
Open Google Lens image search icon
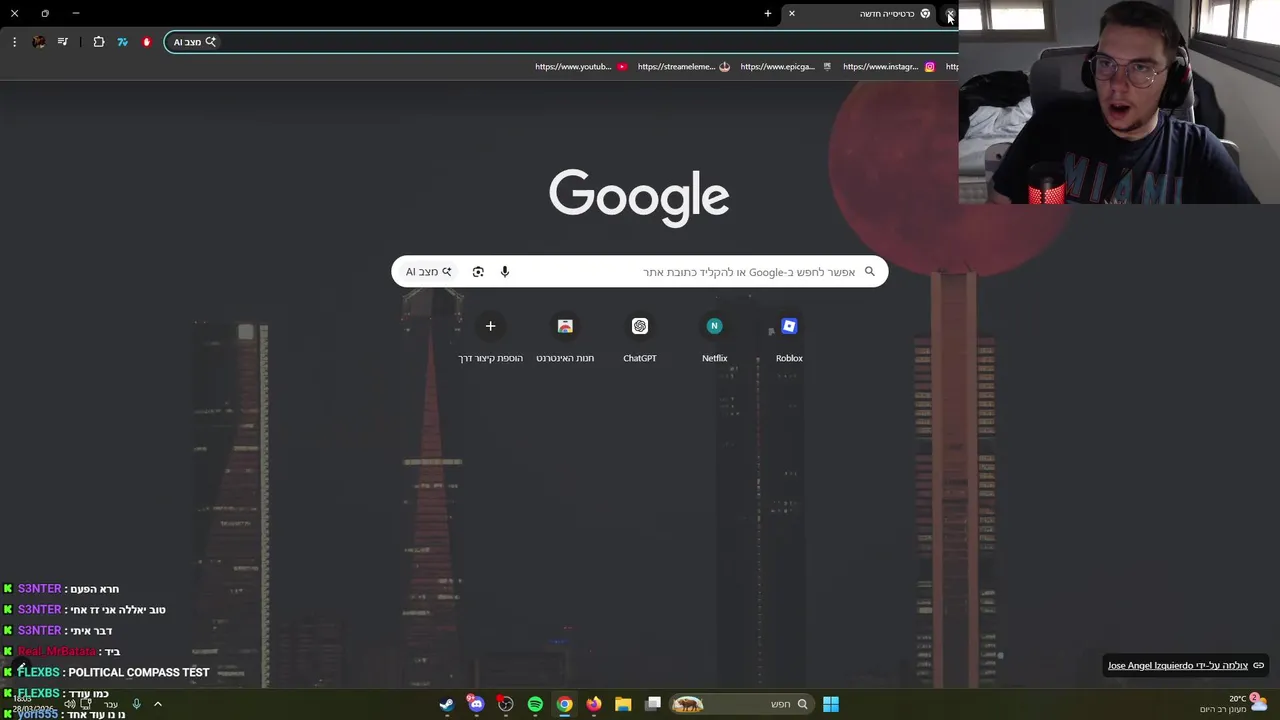[x=478, y=272]
